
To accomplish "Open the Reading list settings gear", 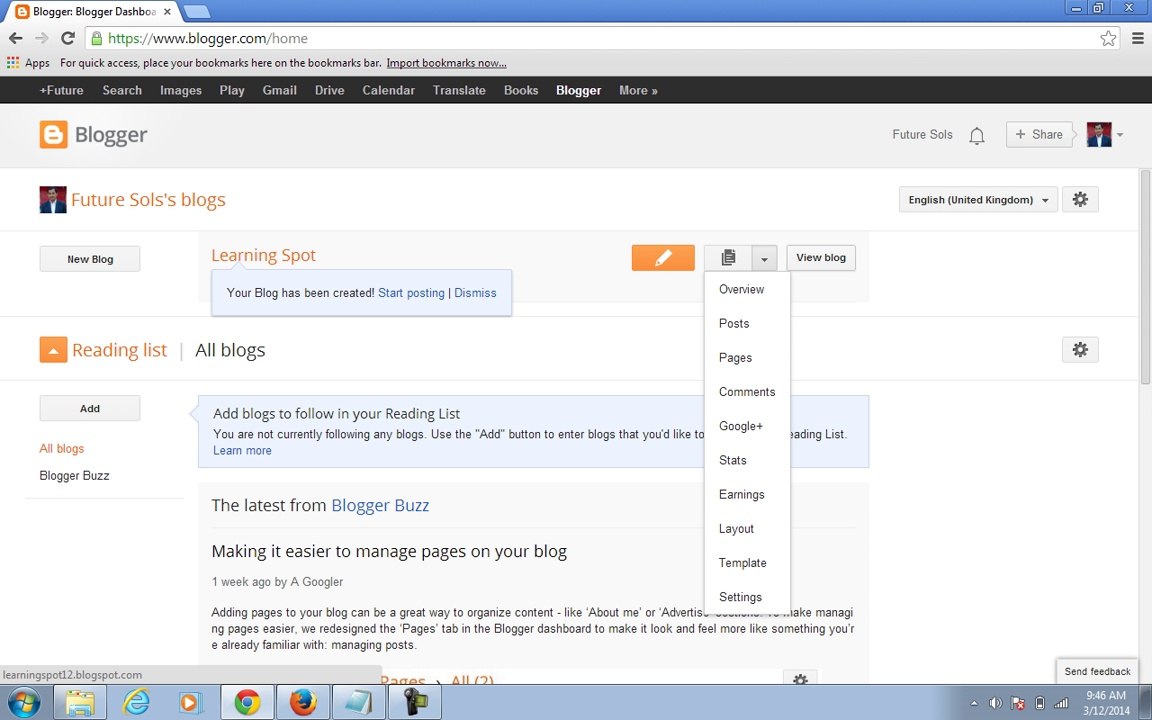I will (x=1080, y=350).
